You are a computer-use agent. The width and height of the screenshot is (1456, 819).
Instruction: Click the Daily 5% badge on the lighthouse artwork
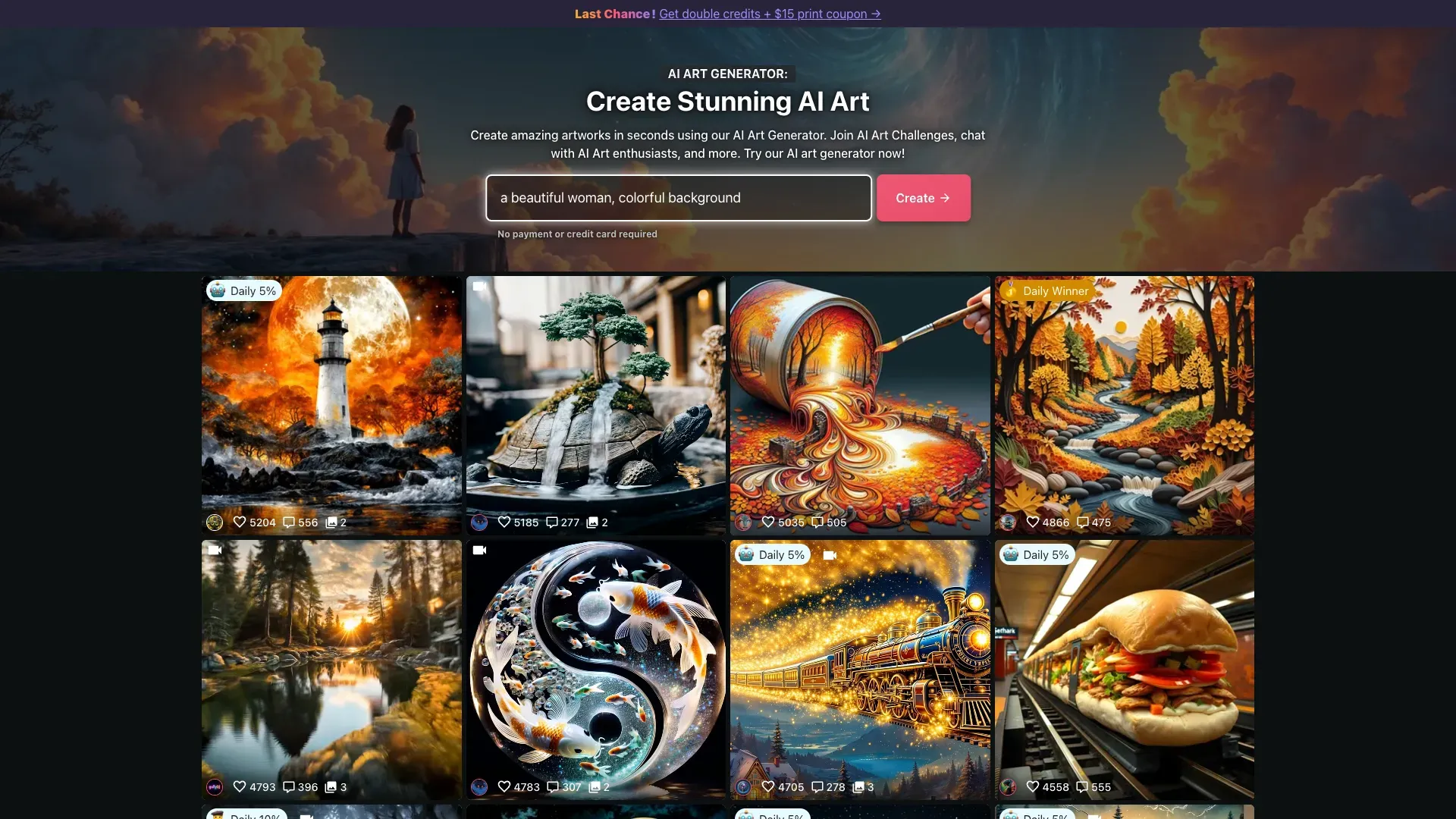[x=243, y=290]
